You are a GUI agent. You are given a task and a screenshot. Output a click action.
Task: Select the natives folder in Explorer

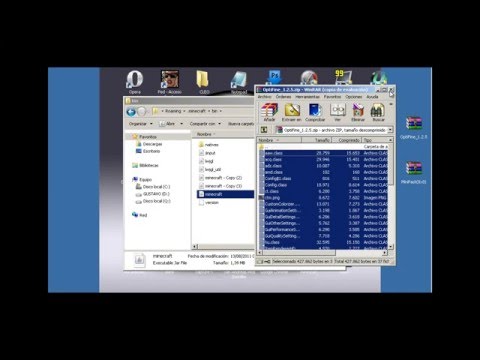tap(209, 145)
